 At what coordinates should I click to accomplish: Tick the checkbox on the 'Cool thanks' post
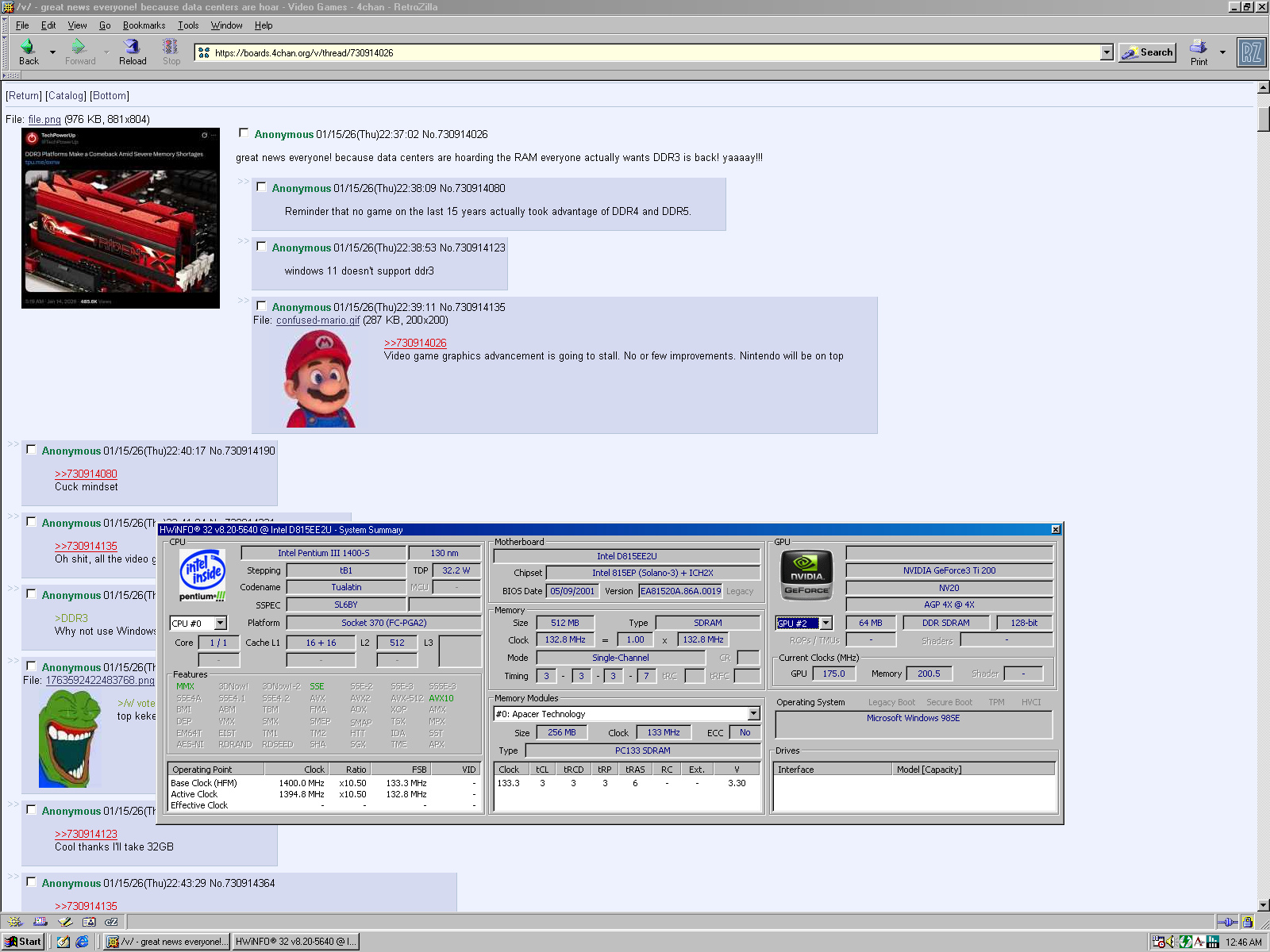pyautogui.click(x=31, y=810)
